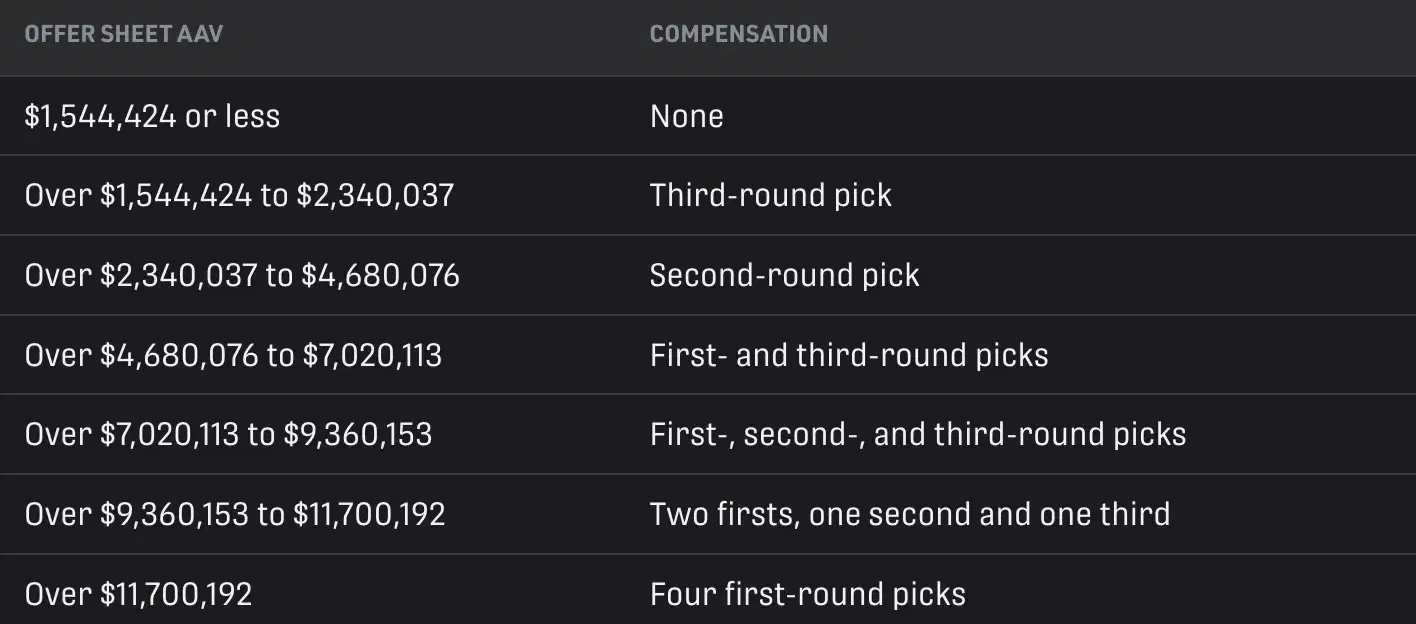Click 'Two firsts, one second and one third'
The width and height of the screenshot is (1416, 624).
[x=909, y=514]
